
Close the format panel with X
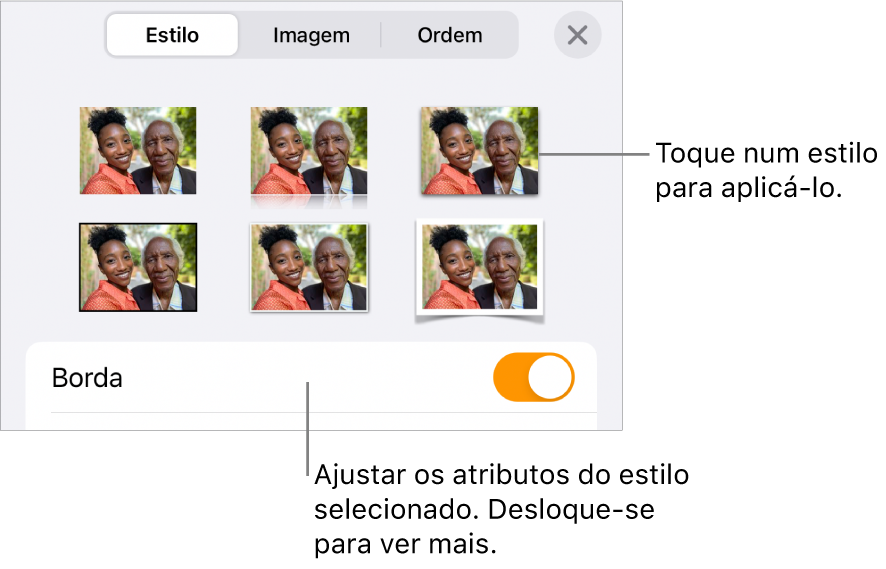(577, 35)
